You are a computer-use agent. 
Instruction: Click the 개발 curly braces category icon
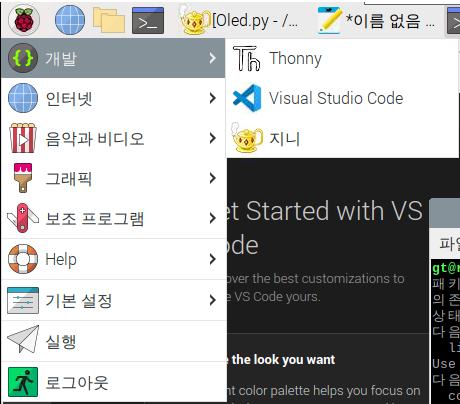23,58
